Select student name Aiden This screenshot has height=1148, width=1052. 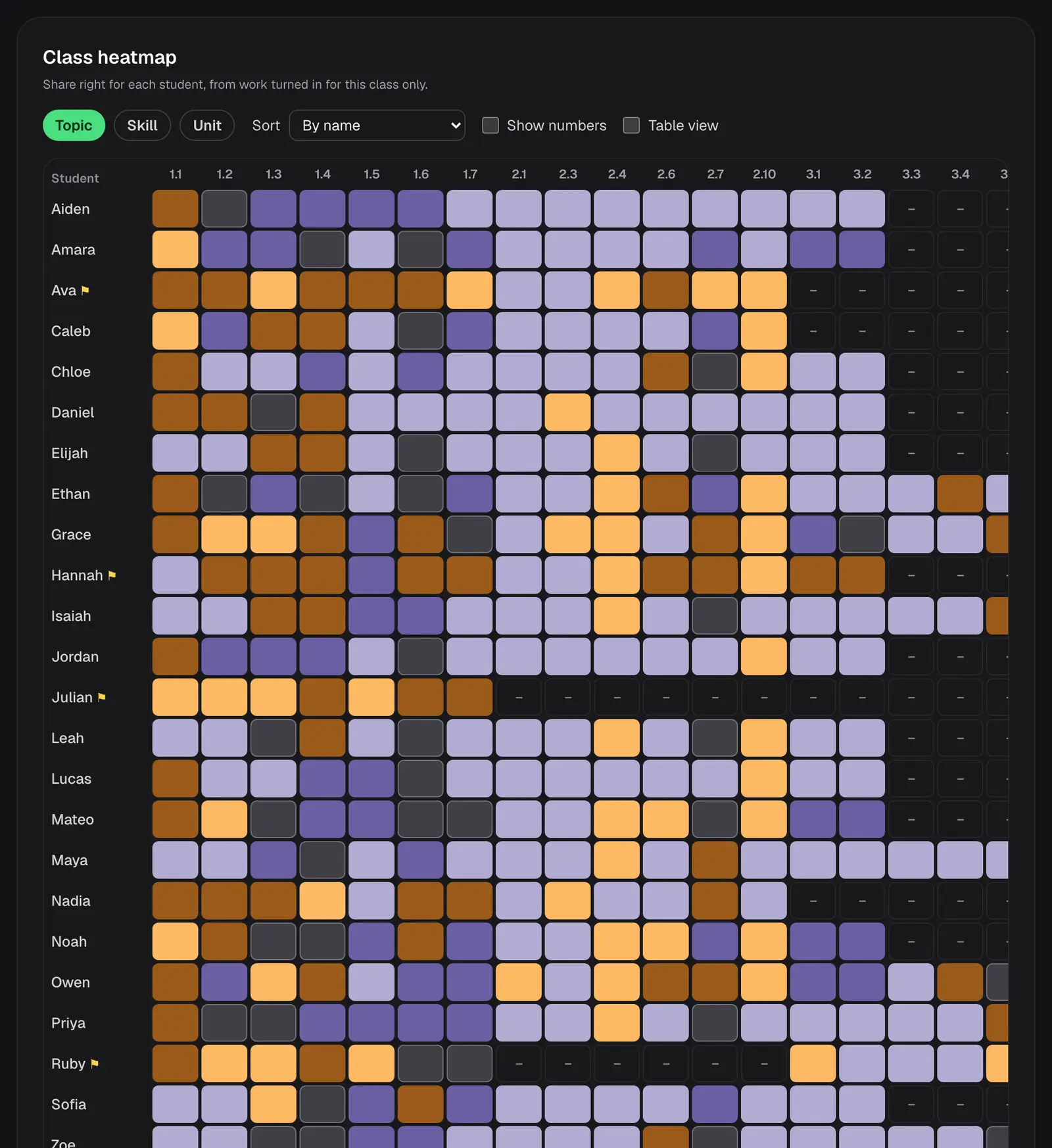tap(70, 209)
